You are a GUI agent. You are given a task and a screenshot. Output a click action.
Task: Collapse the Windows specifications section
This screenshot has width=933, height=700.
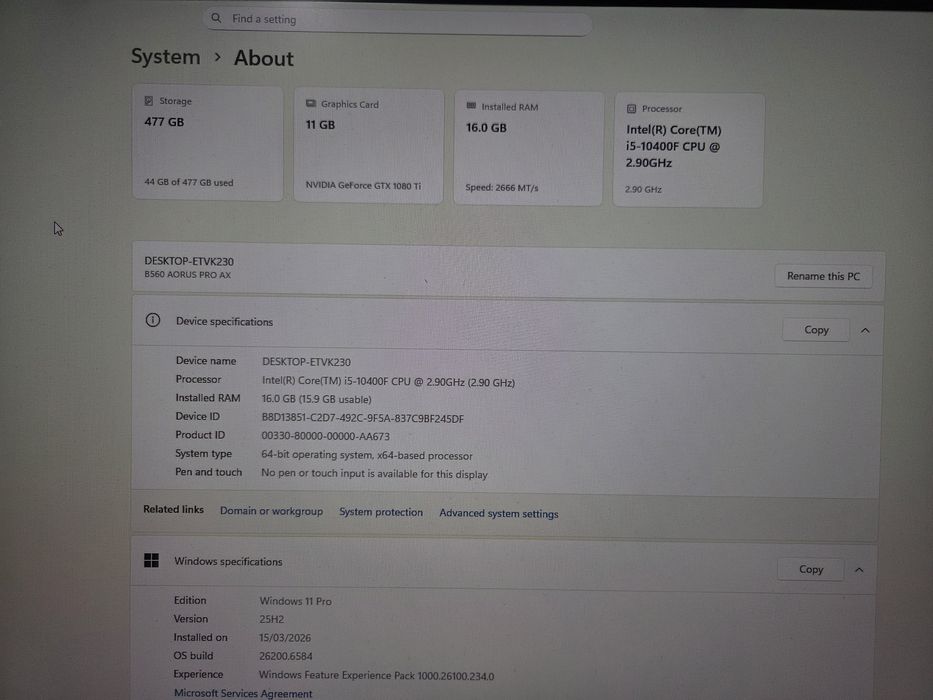coord(859,570)
